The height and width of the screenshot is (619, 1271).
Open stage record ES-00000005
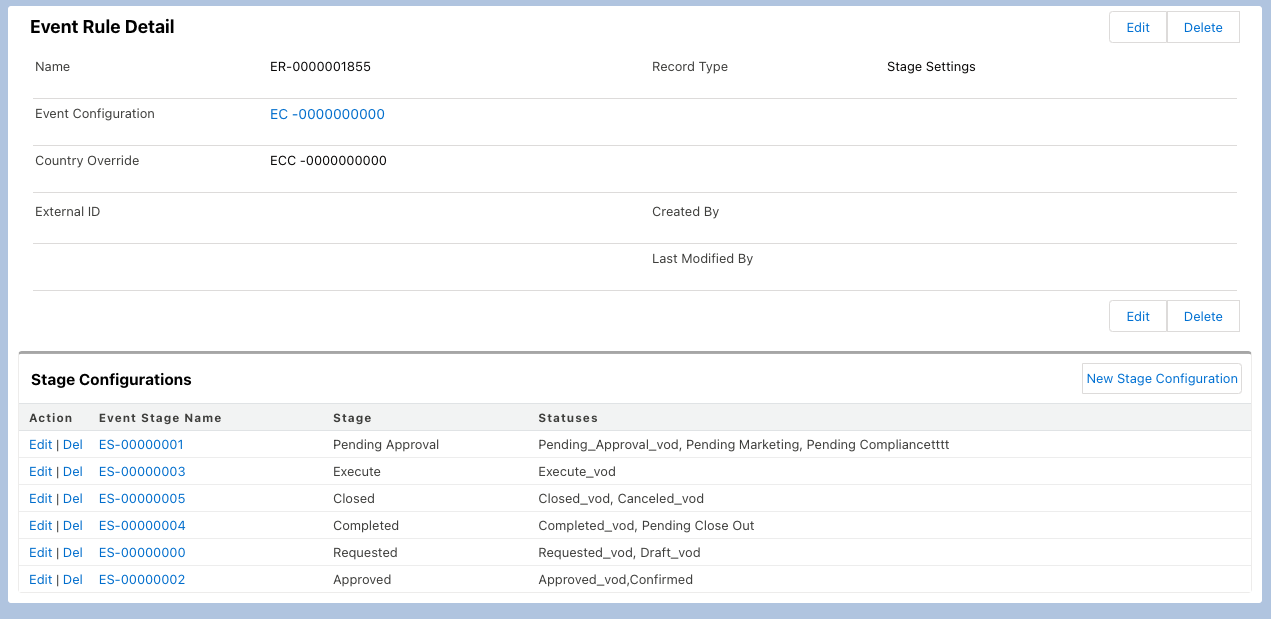coord(141,498)
